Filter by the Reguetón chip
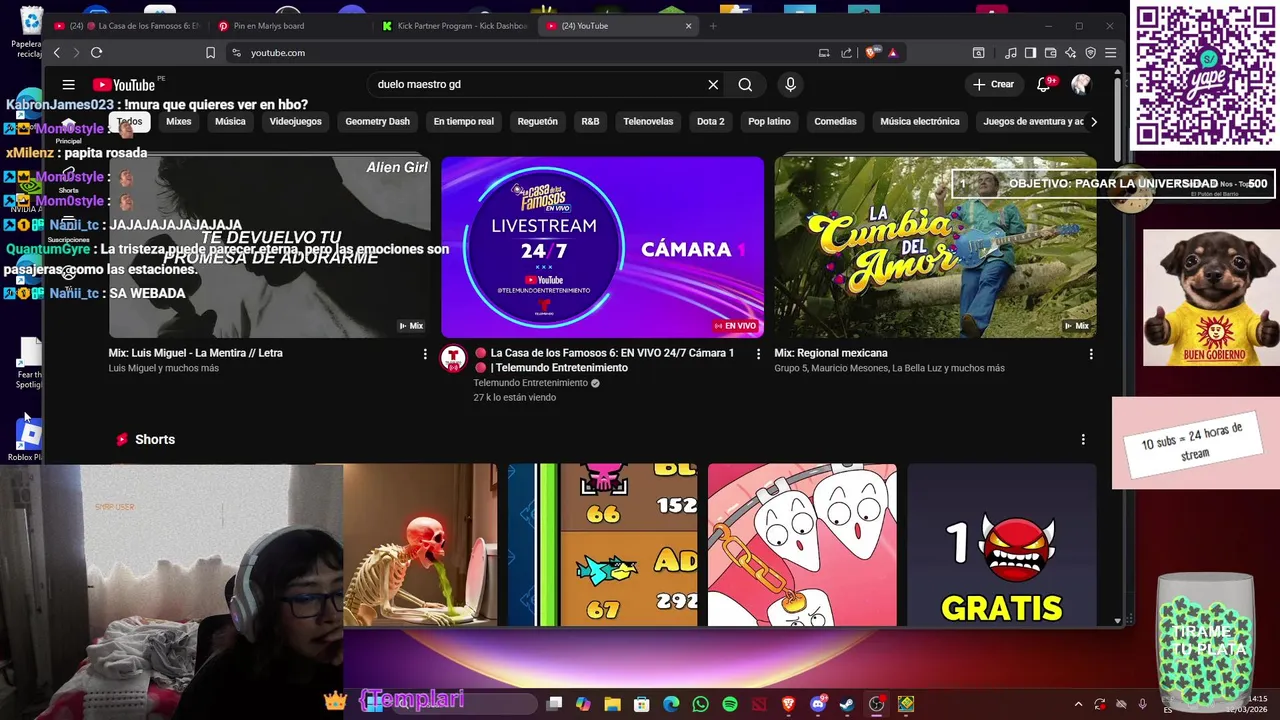 point(538,122)
